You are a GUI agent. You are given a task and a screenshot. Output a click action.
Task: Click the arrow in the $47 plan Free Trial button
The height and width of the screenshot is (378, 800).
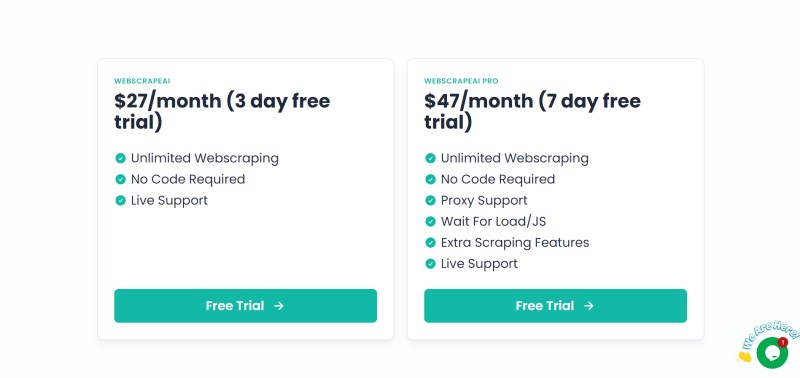point(589,306)
